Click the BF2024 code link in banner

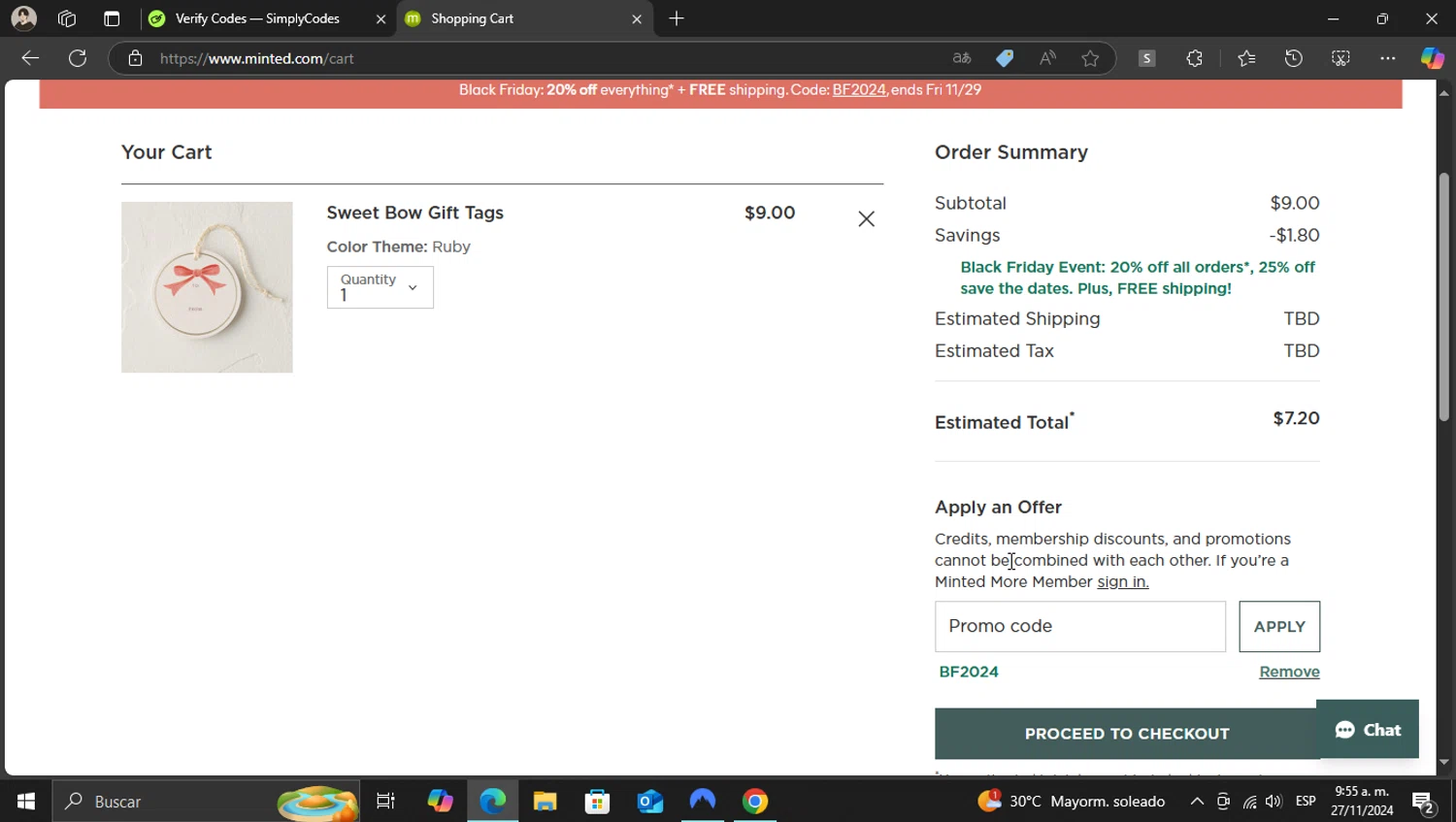(x=859, y=89)
